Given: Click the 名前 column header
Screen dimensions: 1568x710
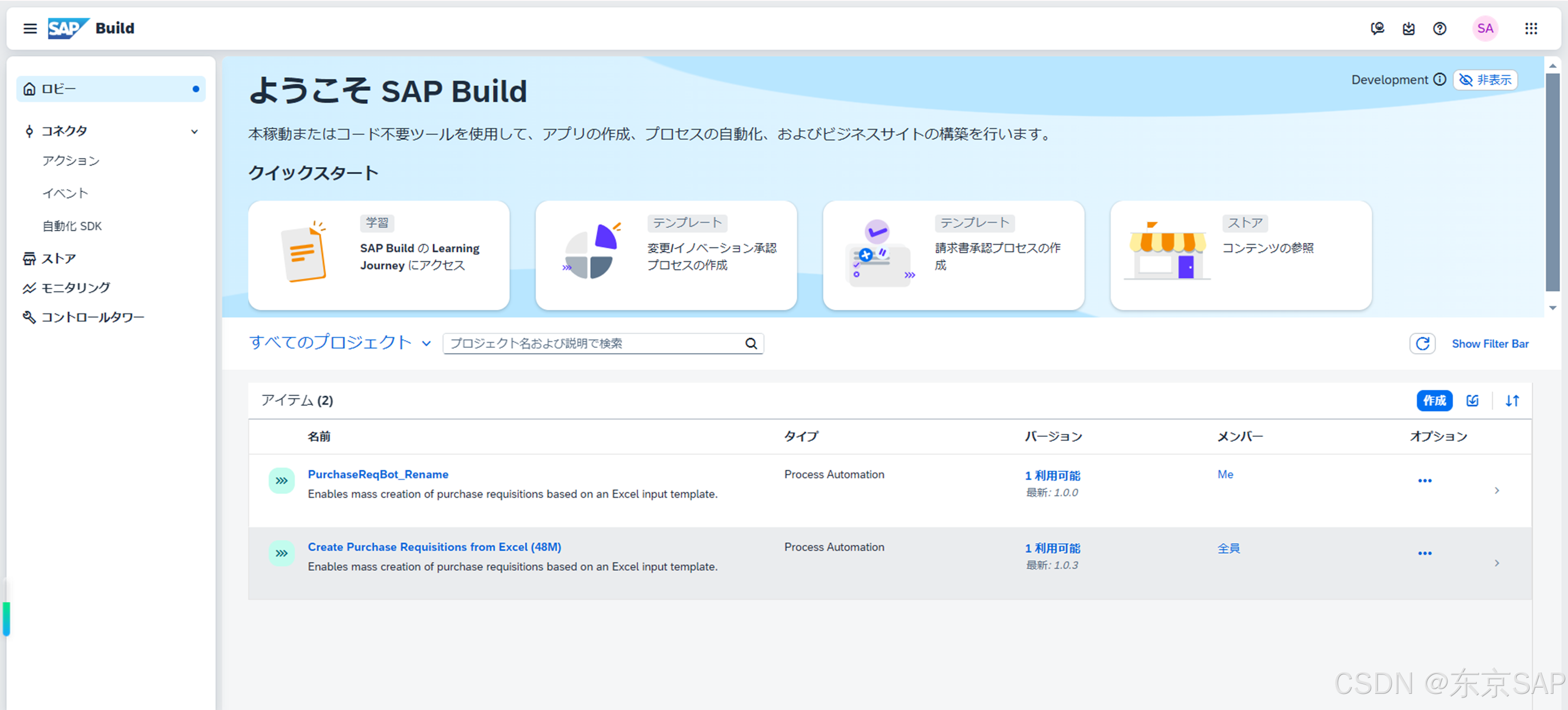Looking at the screenshot, I should click(319, 436).
